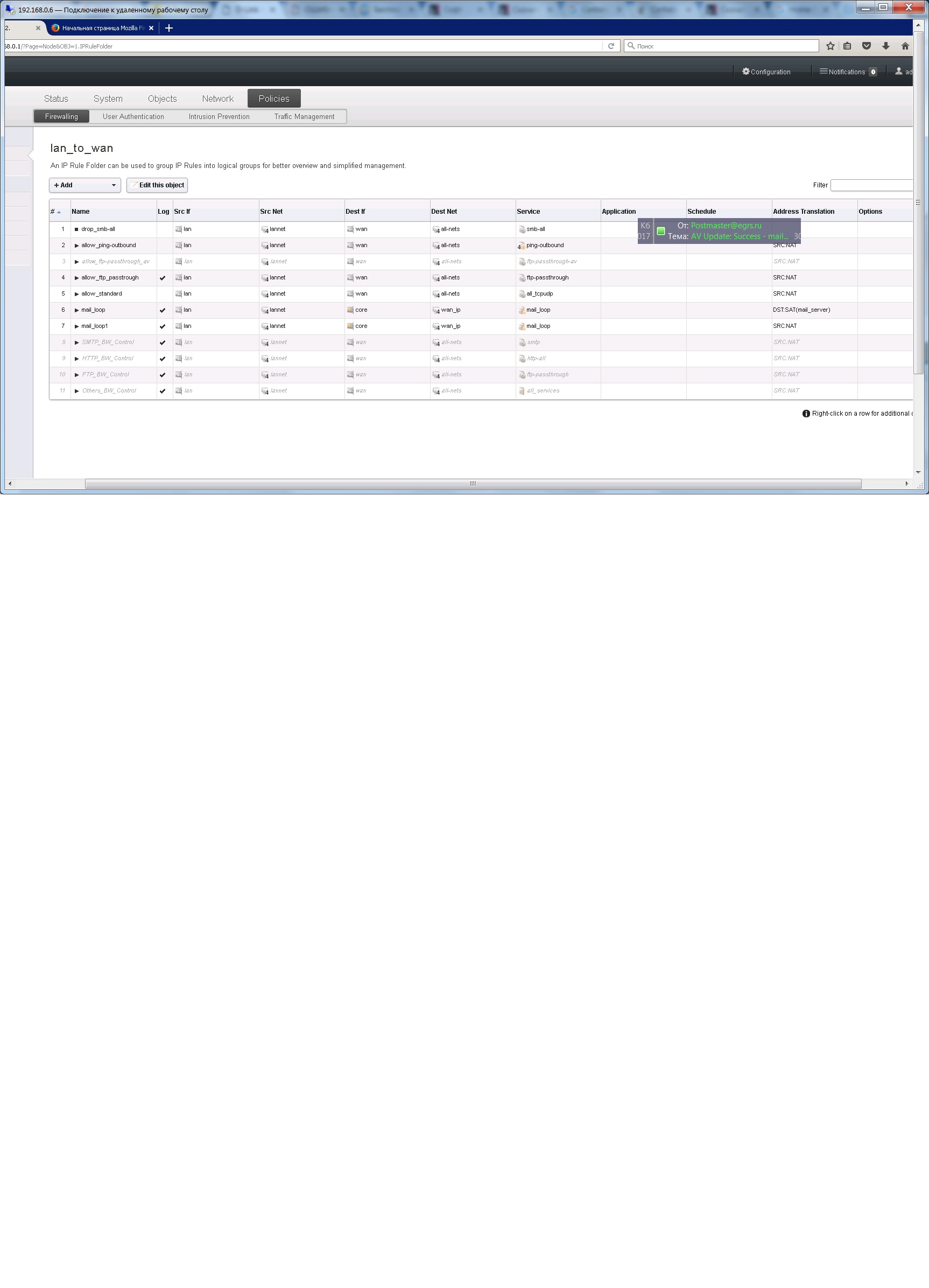Switch to the Status tab

[56, 99]
